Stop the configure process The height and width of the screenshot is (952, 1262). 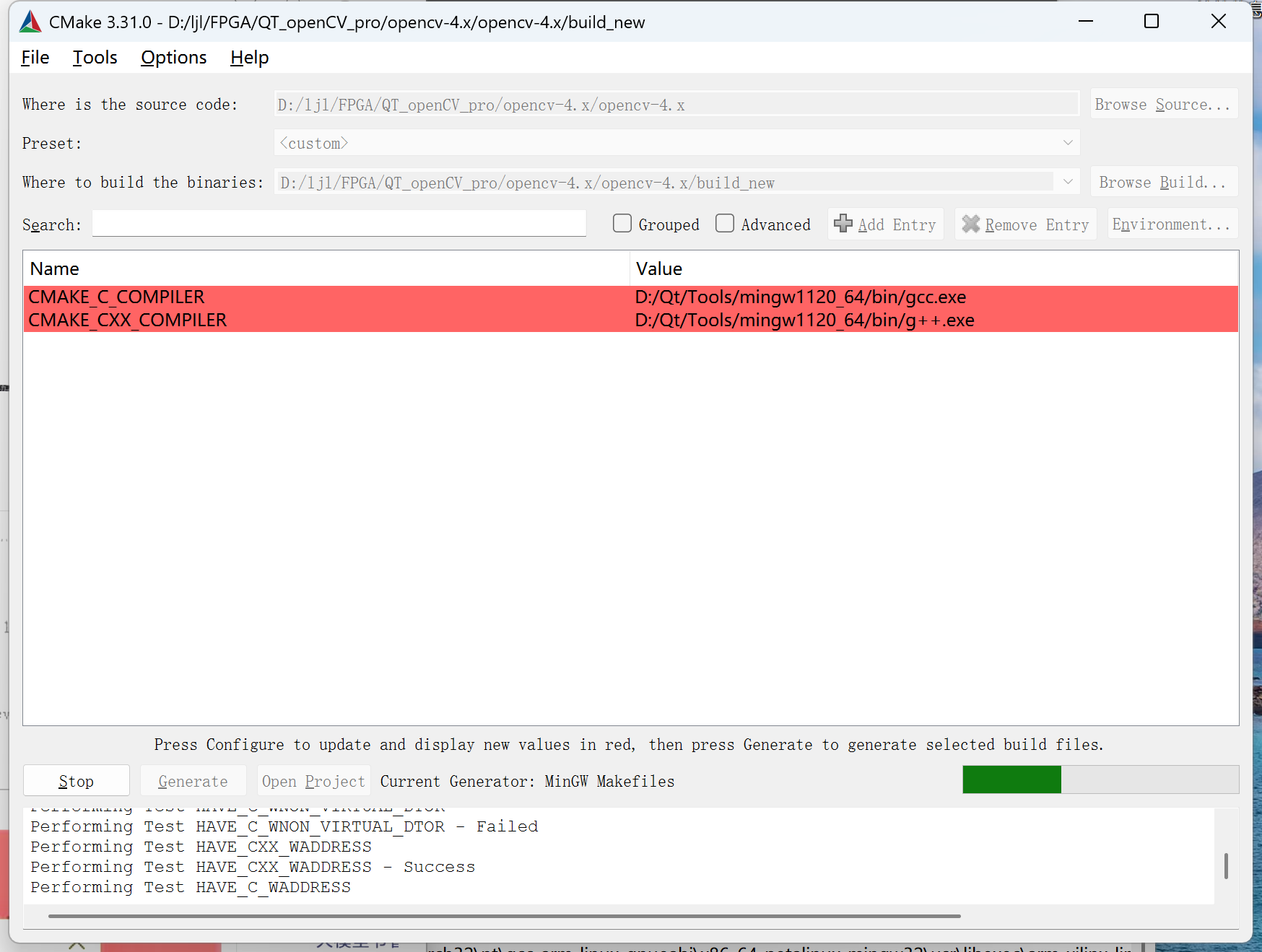click(77, 781)
